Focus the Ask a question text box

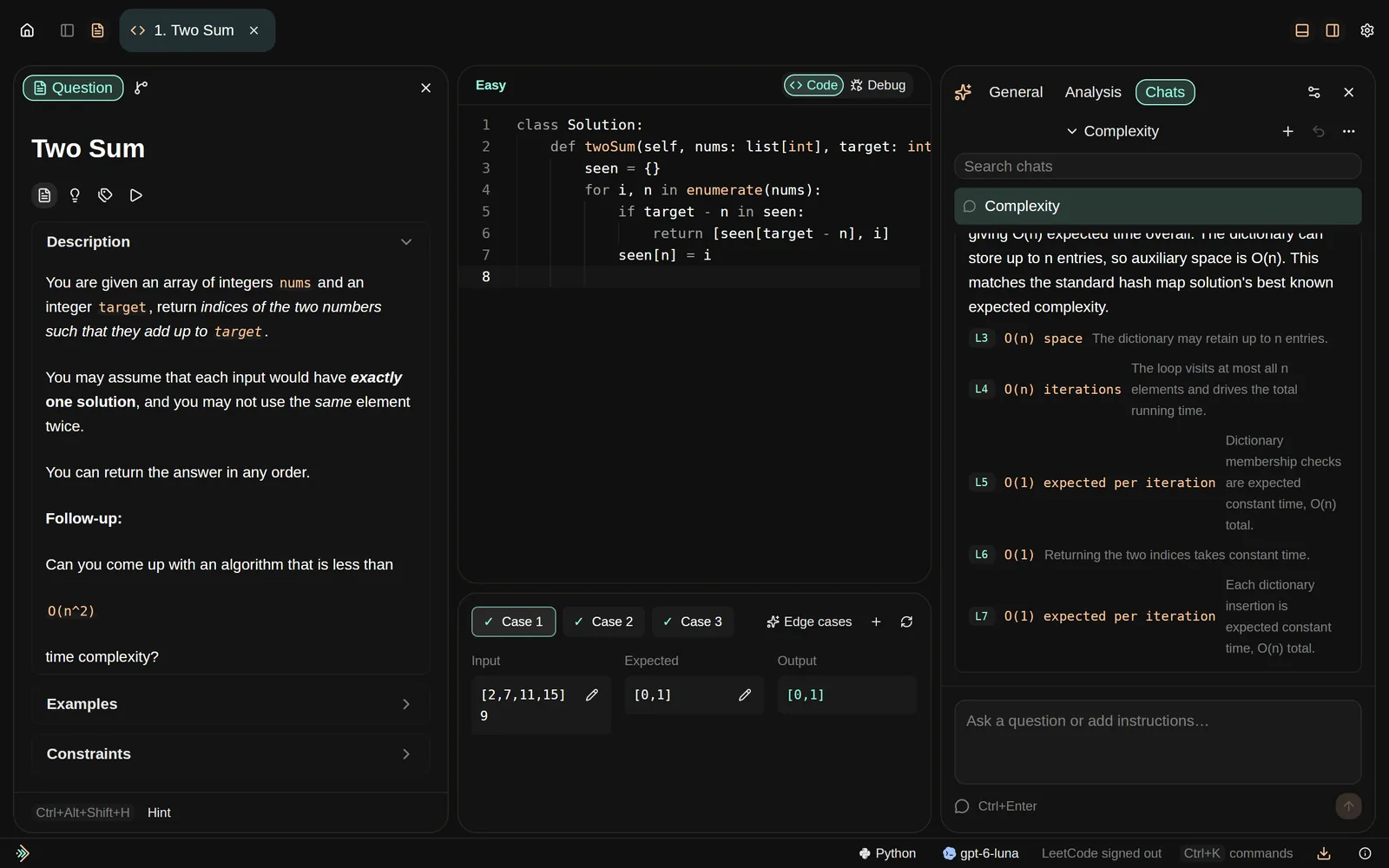pos(1157,742)
